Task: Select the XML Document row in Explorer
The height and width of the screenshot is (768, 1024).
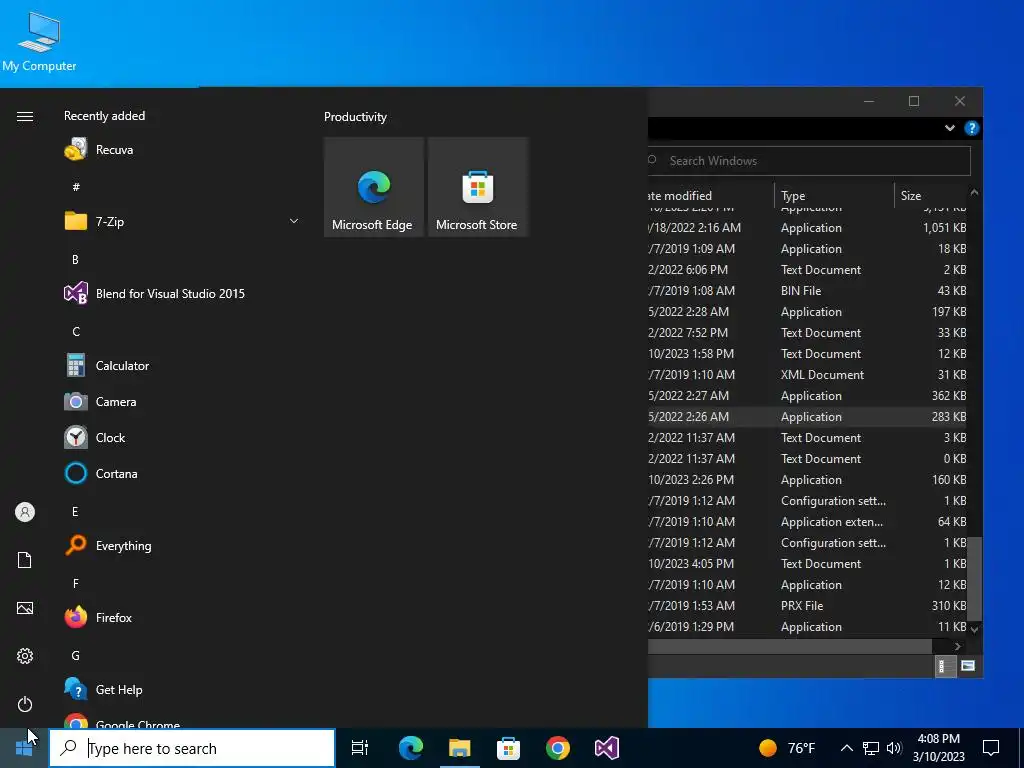Action: coord(809,375)
